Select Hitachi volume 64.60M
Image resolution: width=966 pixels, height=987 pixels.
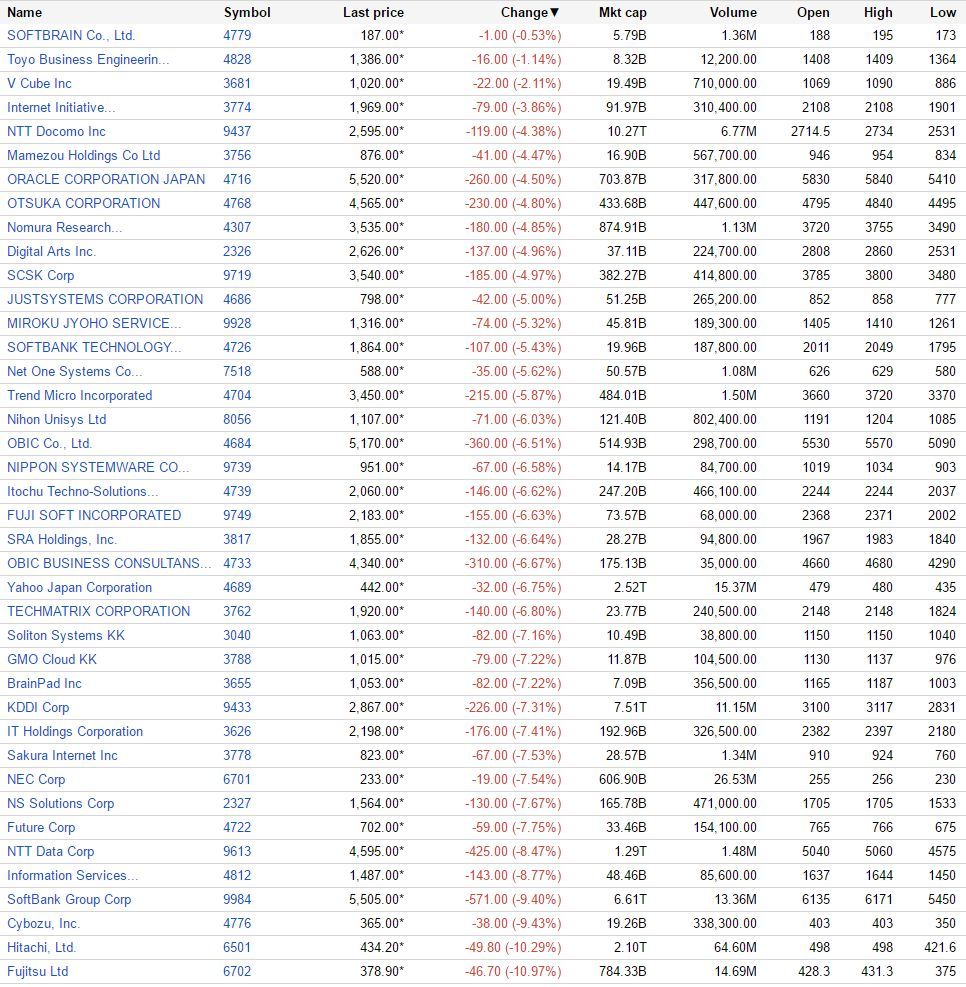coord(735,947)
